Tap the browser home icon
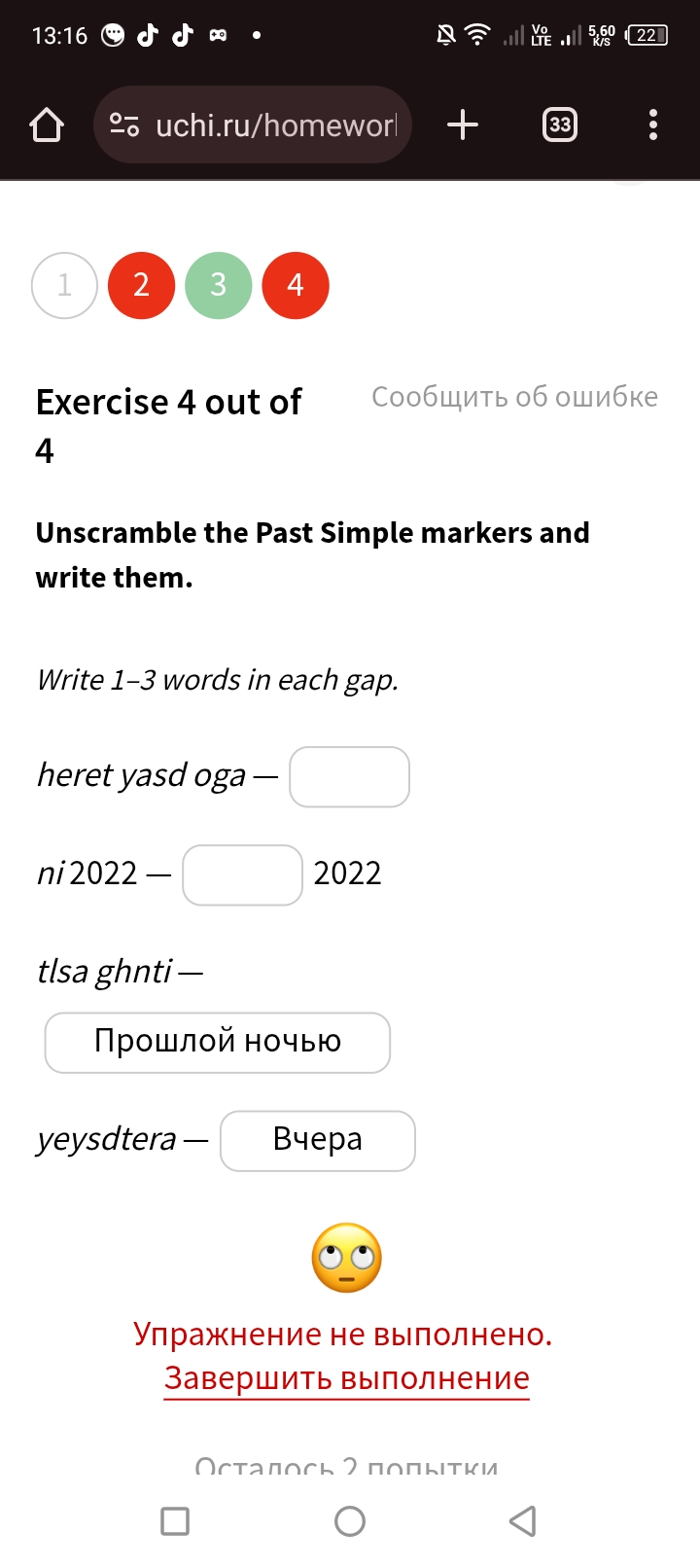The width and height of the screenshot is (700, 1568). tap(47, 125)
